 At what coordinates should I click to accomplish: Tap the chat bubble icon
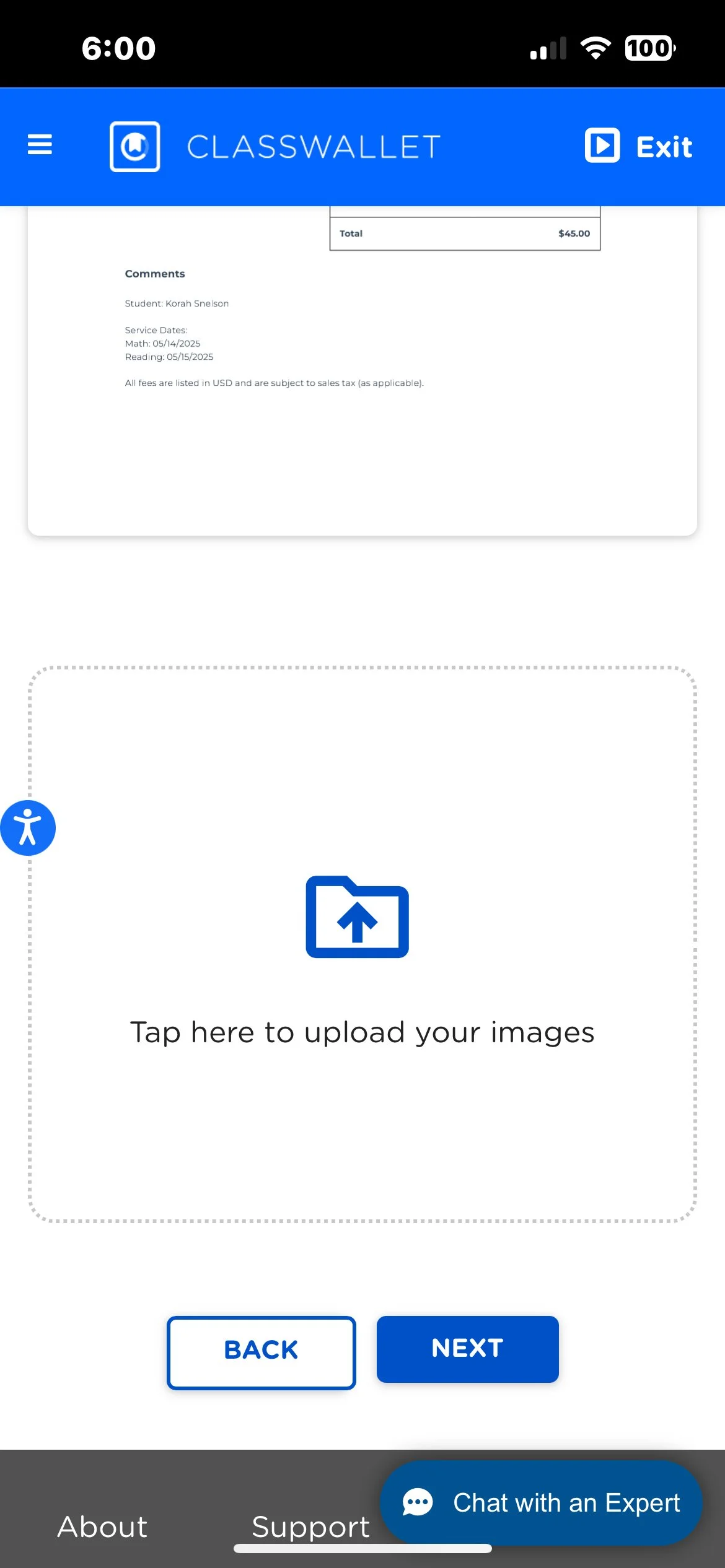point(418,1502)
